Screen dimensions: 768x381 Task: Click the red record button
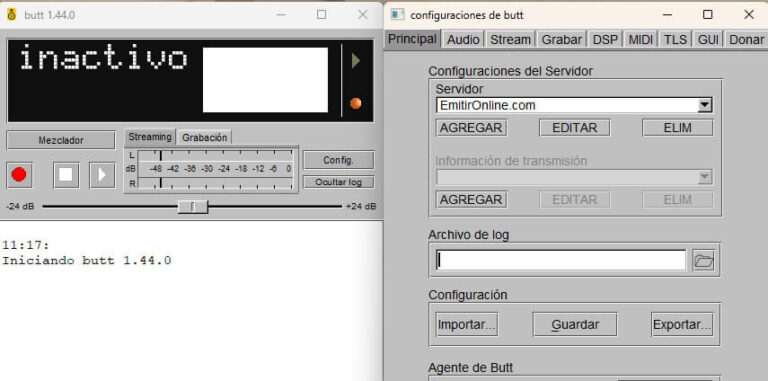click(x=19, y=175)
